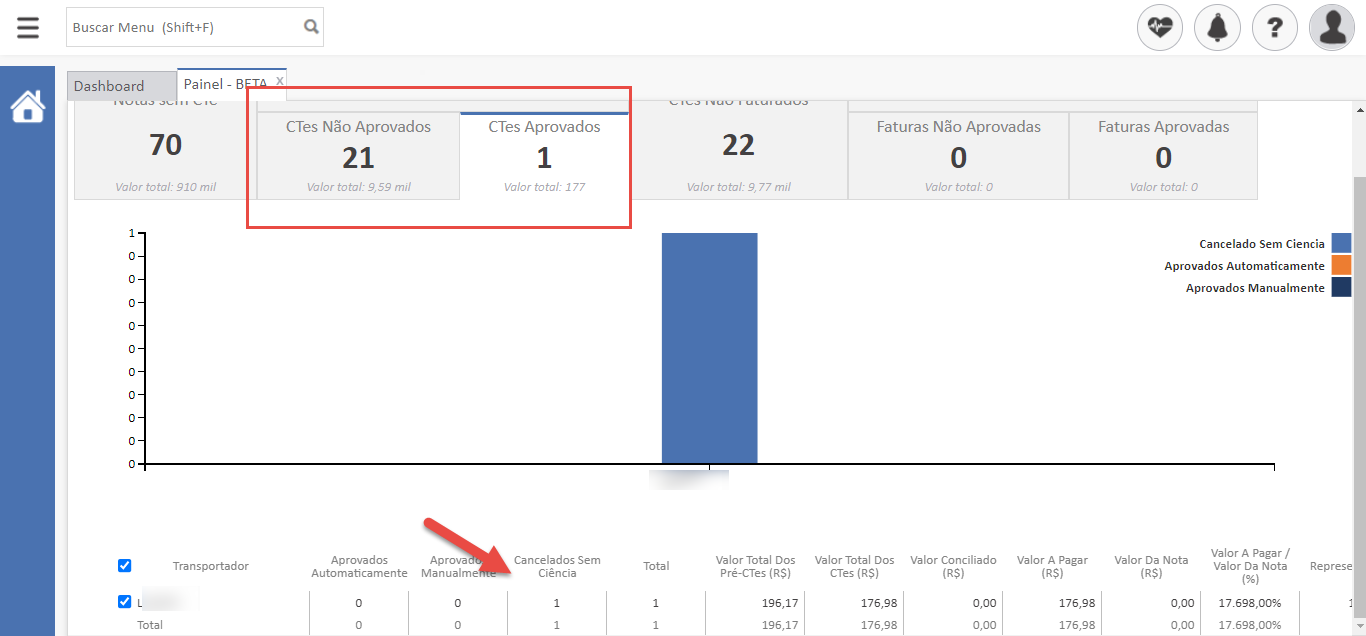Open the user profile avatar
The image size is (1366, 636).
(1332, 27)
